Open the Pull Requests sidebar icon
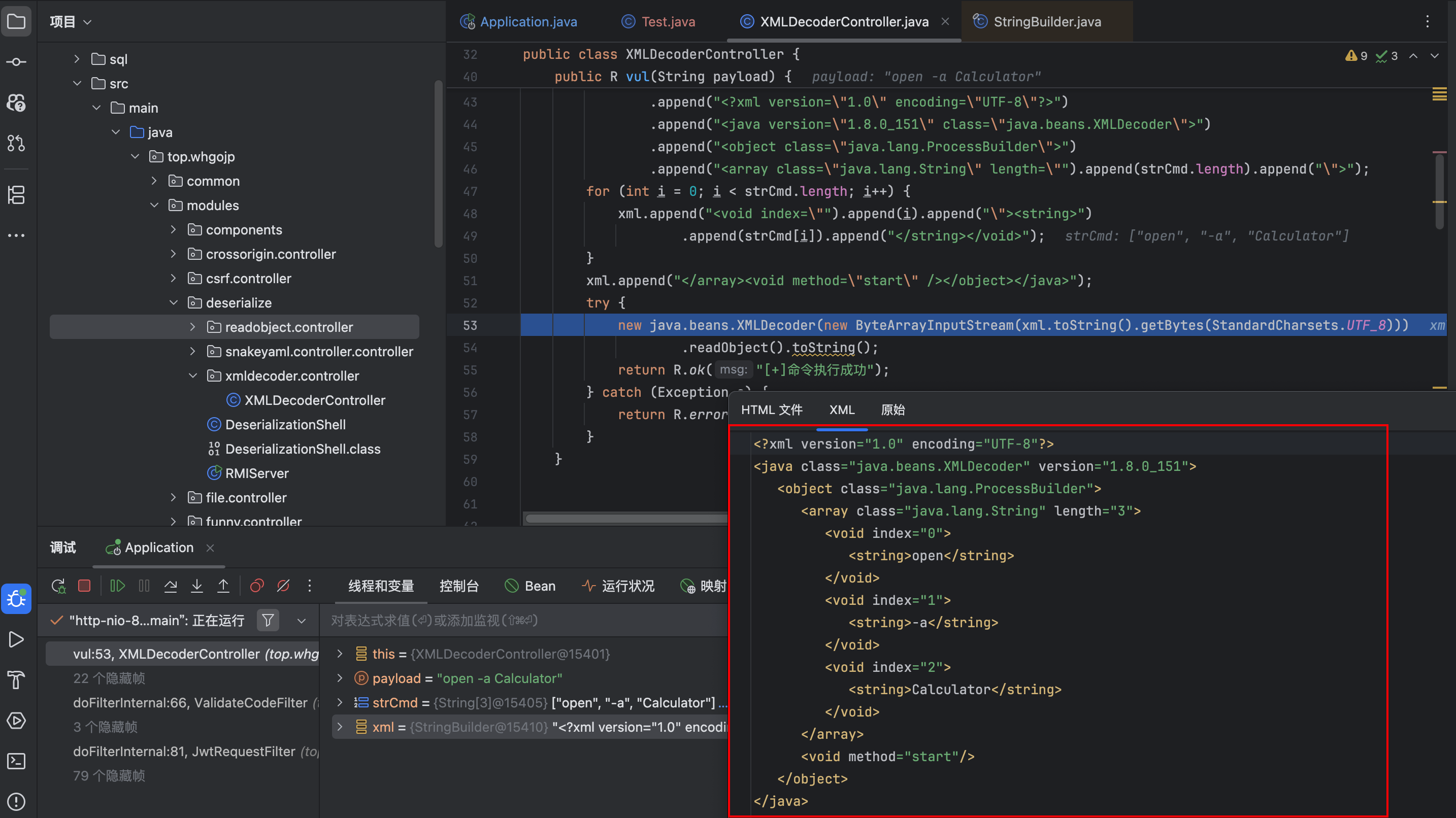The image size is (1456, 818). click(16, 144)
